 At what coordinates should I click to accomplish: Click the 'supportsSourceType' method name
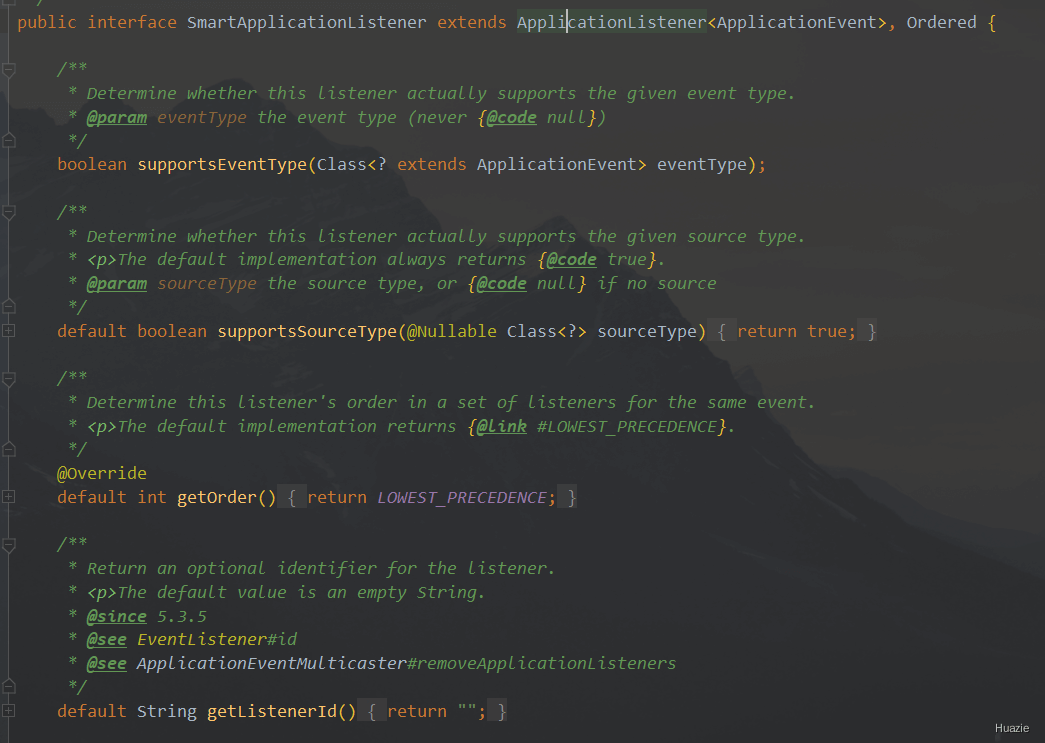click(307, 331)
